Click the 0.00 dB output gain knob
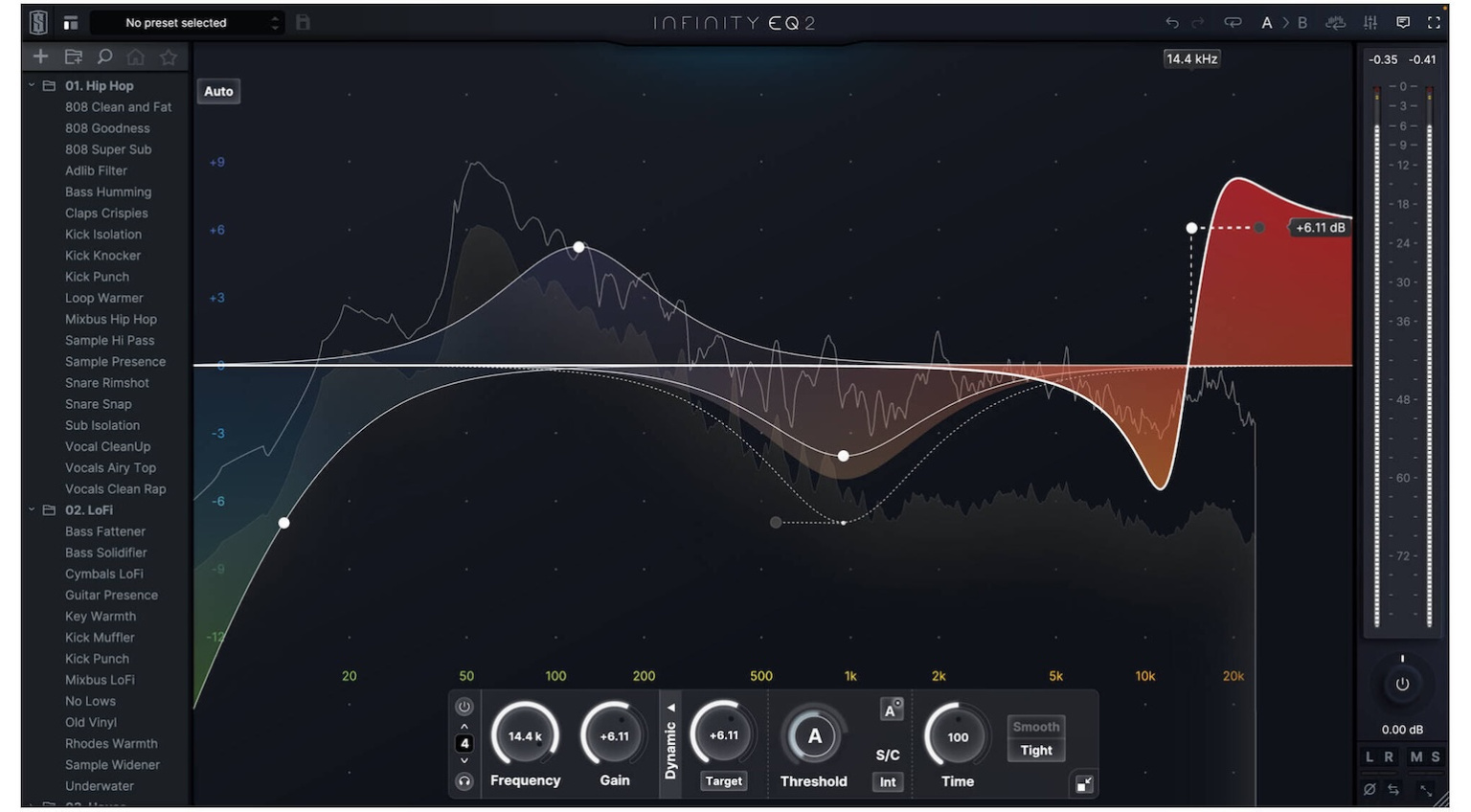Screen dimensions: 1471x812 [1401, 685]
